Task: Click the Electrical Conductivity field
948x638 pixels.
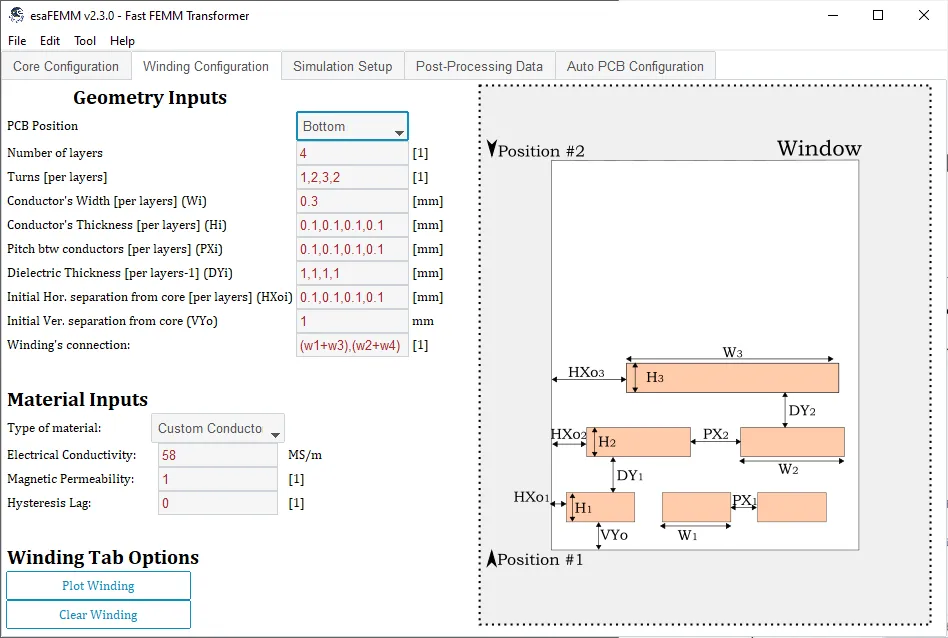Action: [218, 455]
